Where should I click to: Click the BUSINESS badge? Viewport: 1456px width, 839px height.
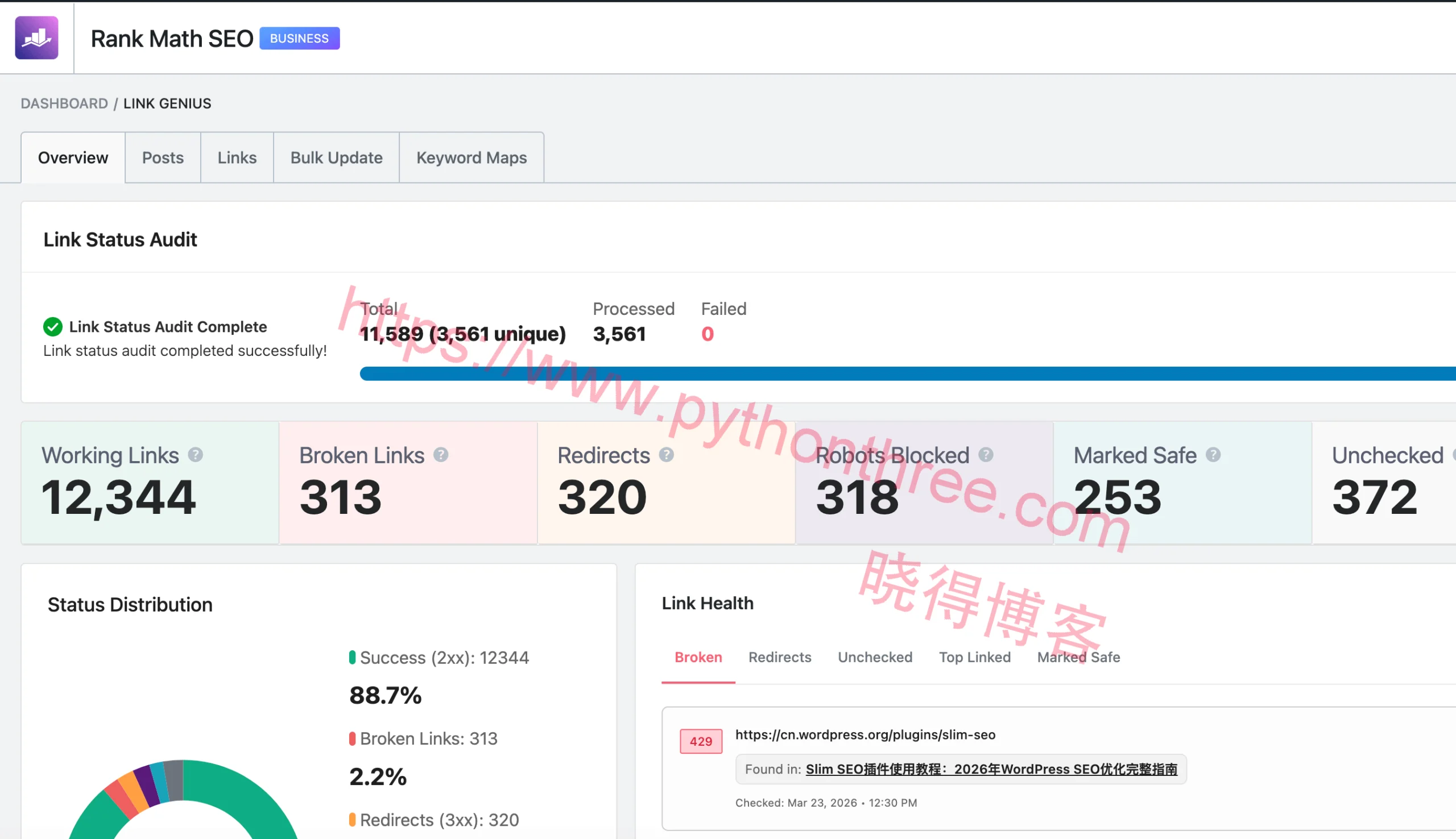click(x=299, y=38)
